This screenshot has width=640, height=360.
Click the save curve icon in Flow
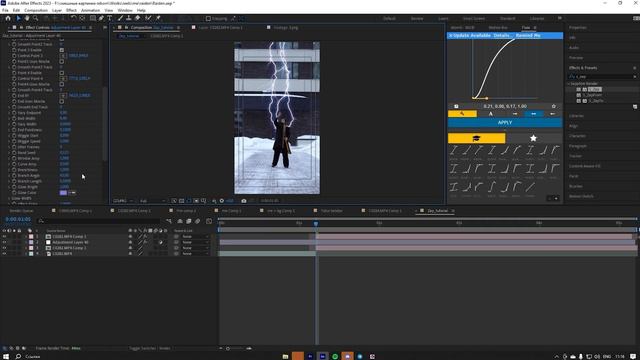(x=456, y=106)
